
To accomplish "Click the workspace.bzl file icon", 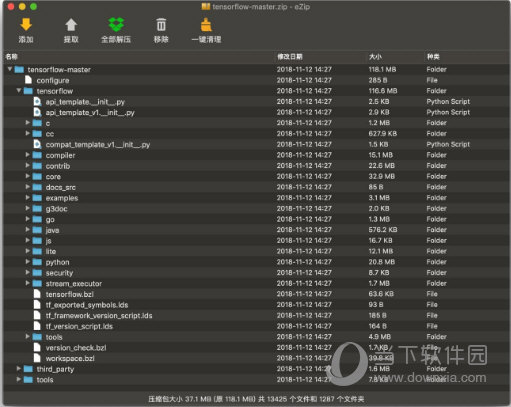I will 37,358.
